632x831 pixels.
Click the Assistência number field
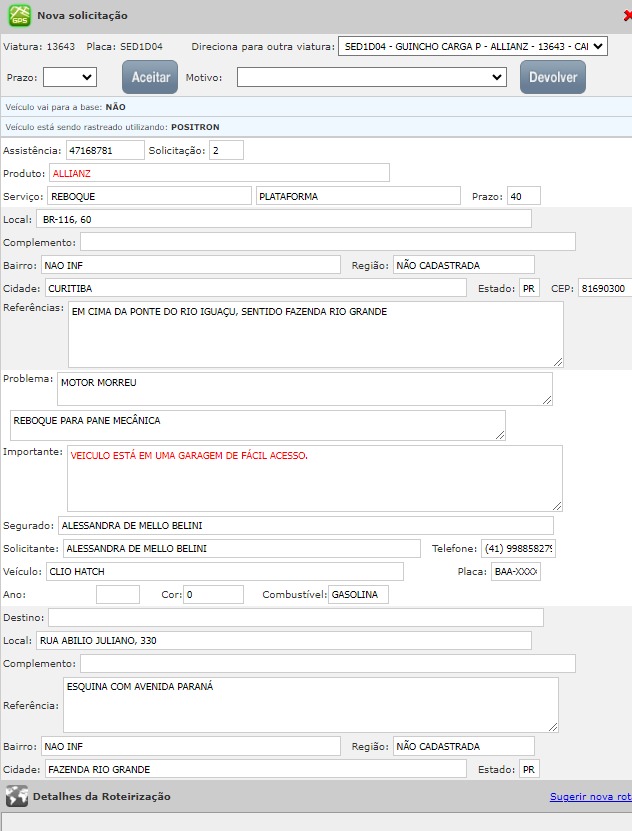pos(104,150)
